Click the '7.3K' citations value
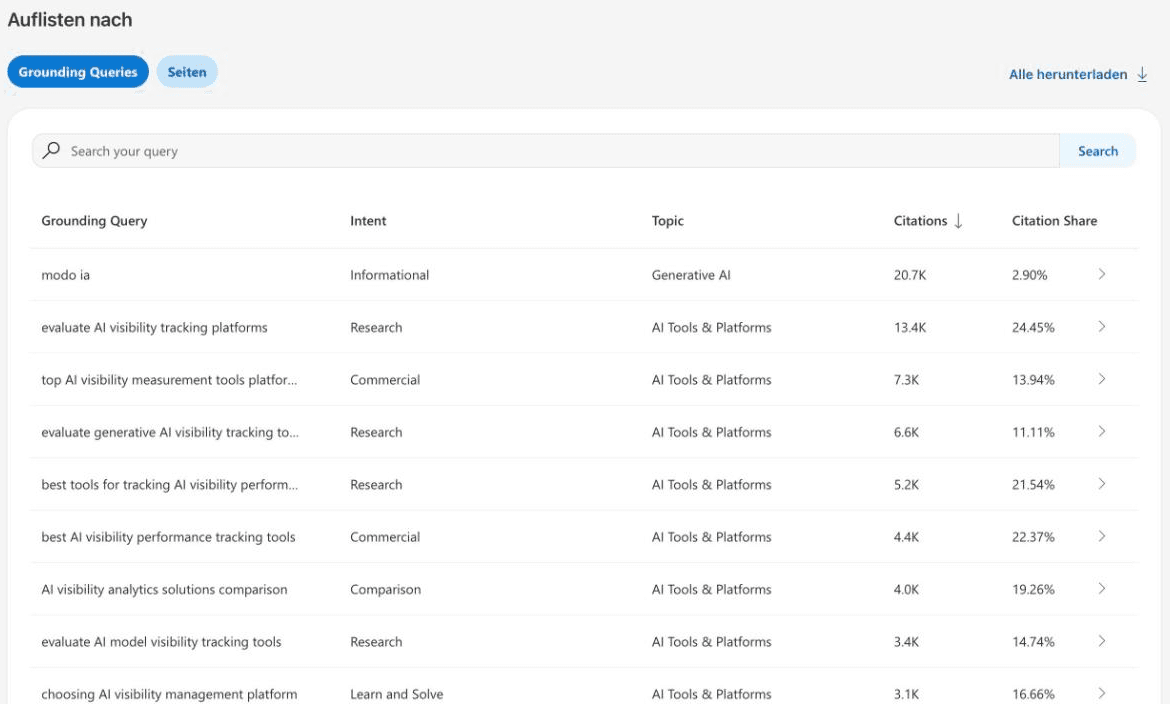1170x704 pixels. point(907,380)
